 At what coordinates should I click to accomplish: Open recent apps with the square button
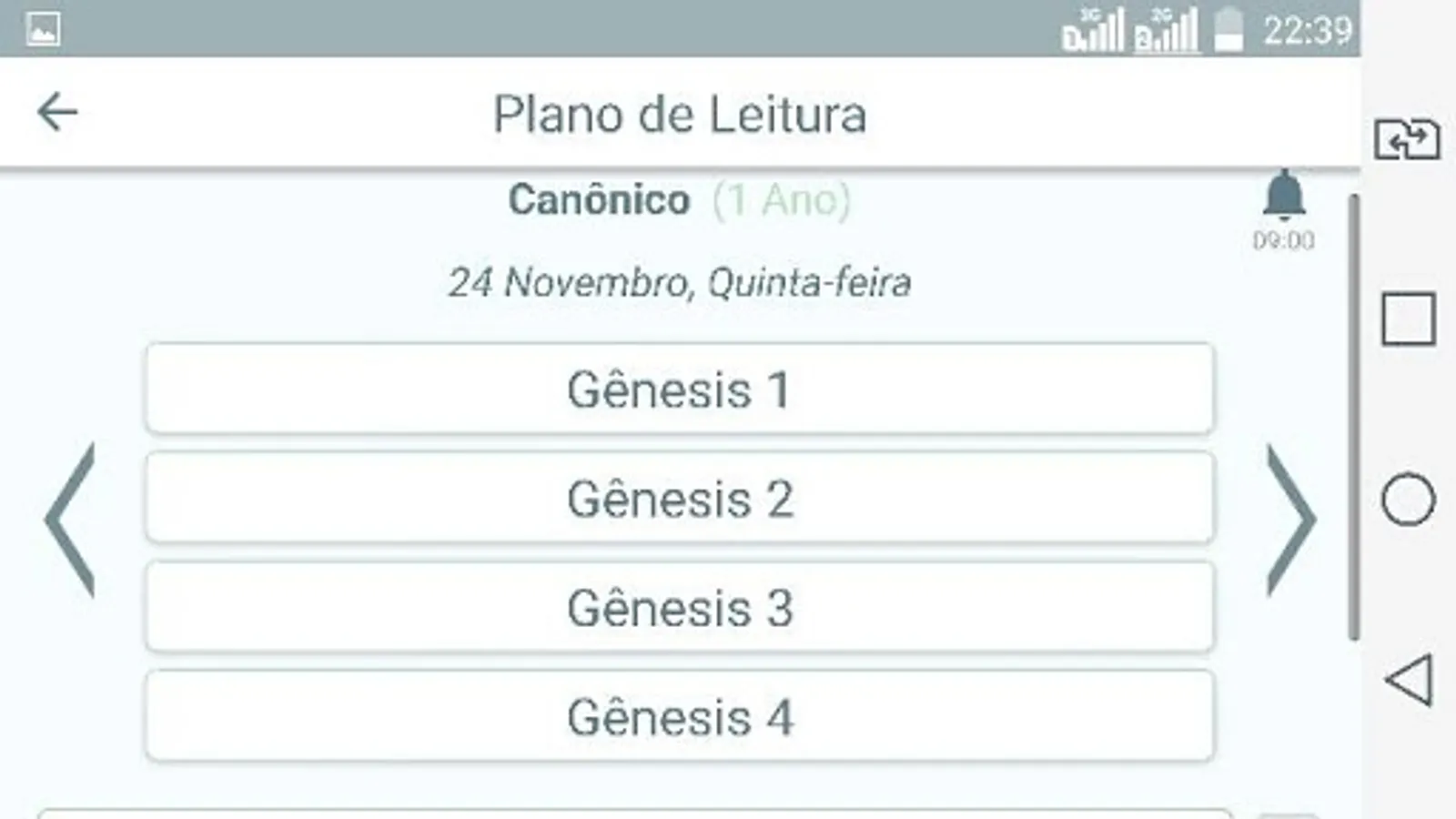(1408, 319)
